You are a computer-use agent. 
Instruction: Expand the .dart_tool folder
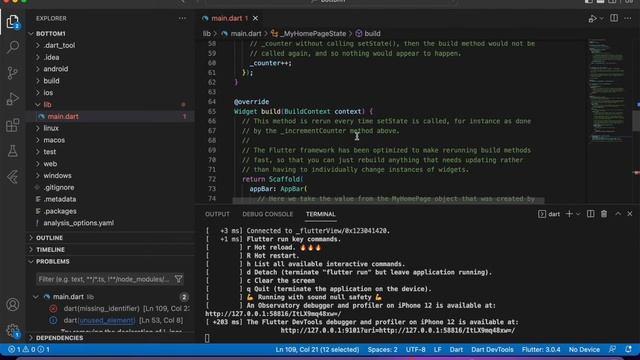pos(59,45)
